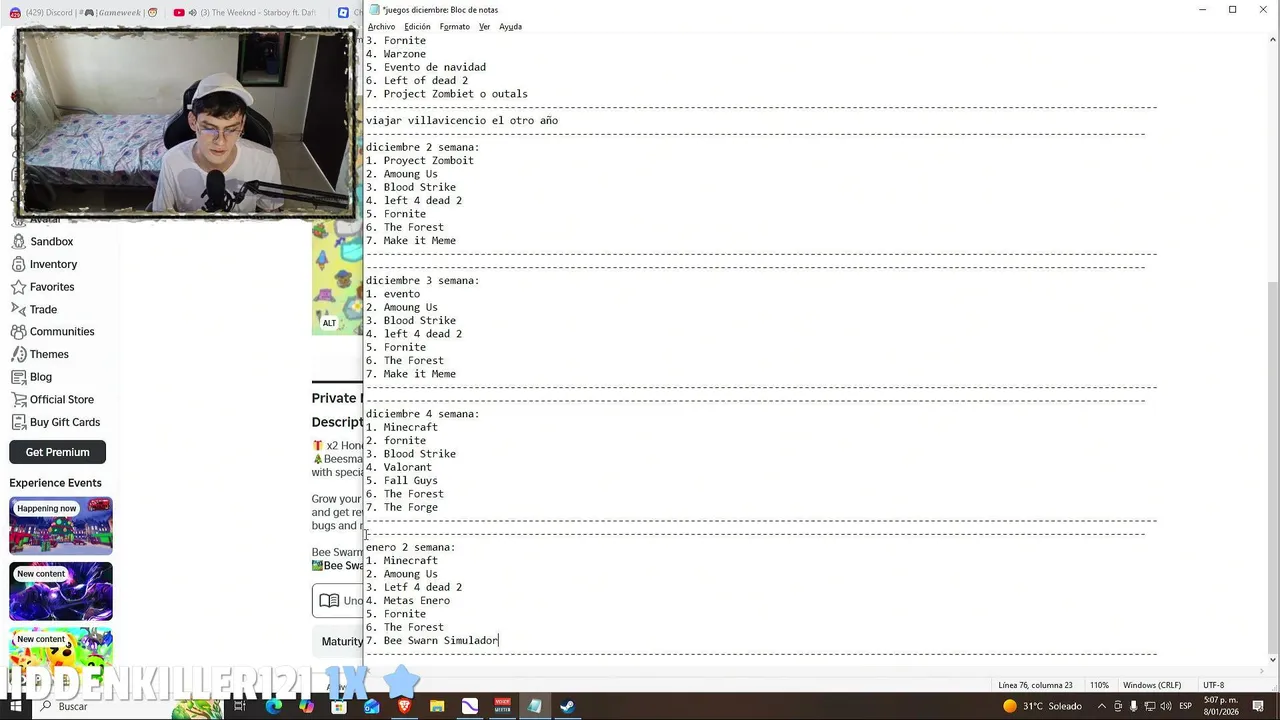Screen dimensions: 1280x720
Task: Launch Microsoft Edge from taskbar
Action: point(273,706)
